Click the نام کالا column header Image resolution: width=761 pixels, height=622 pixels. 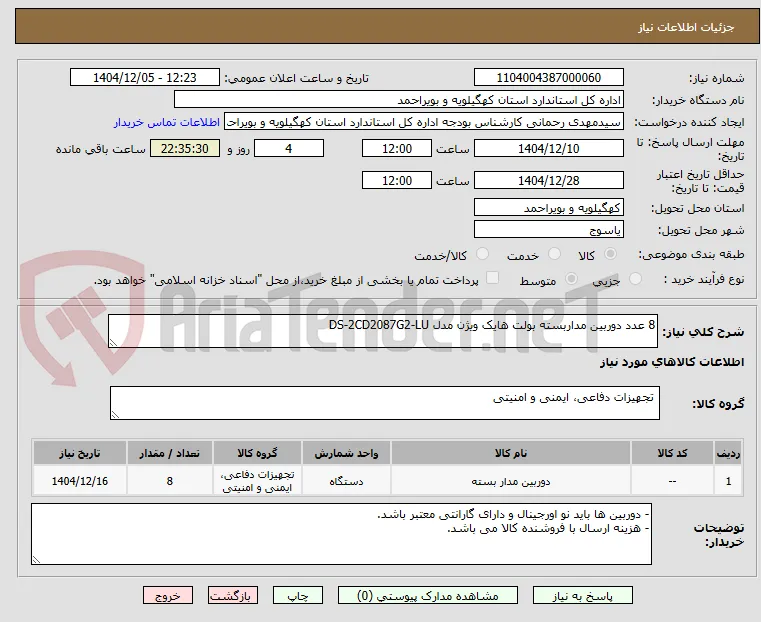click(x=511, y=453)
